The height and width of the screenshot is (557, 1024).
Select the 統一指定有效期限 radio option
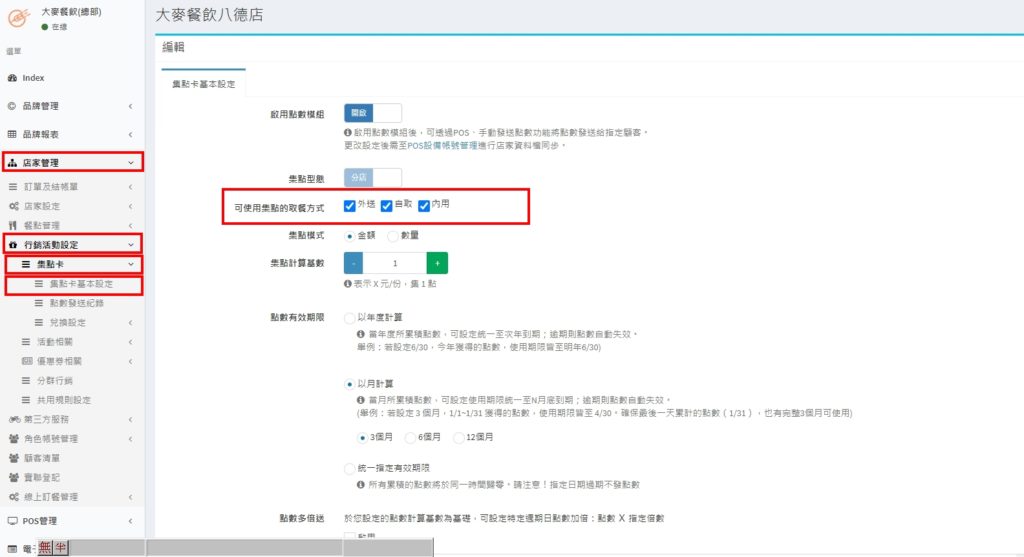(x=349, y=468)
